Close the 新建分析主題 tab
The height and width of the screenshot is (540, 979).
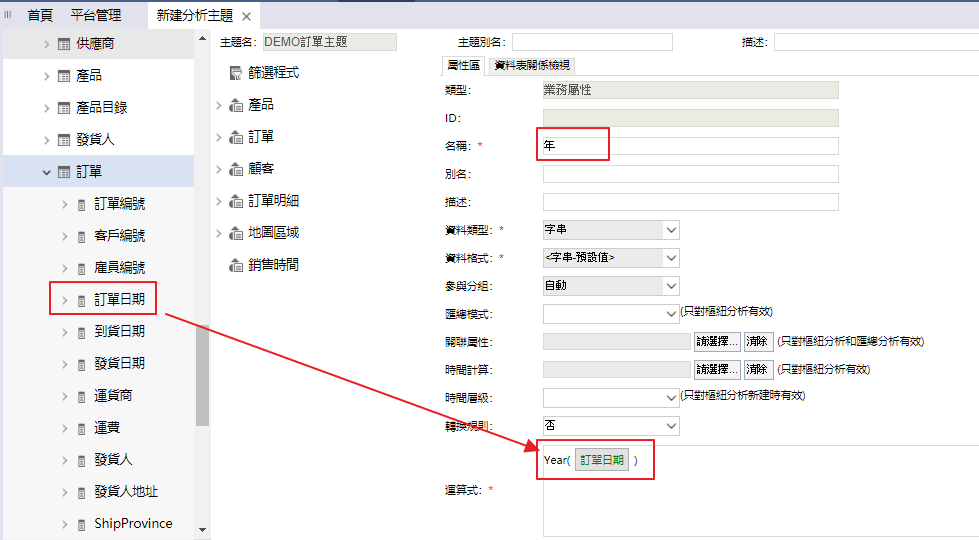click(x=246, y=16)
